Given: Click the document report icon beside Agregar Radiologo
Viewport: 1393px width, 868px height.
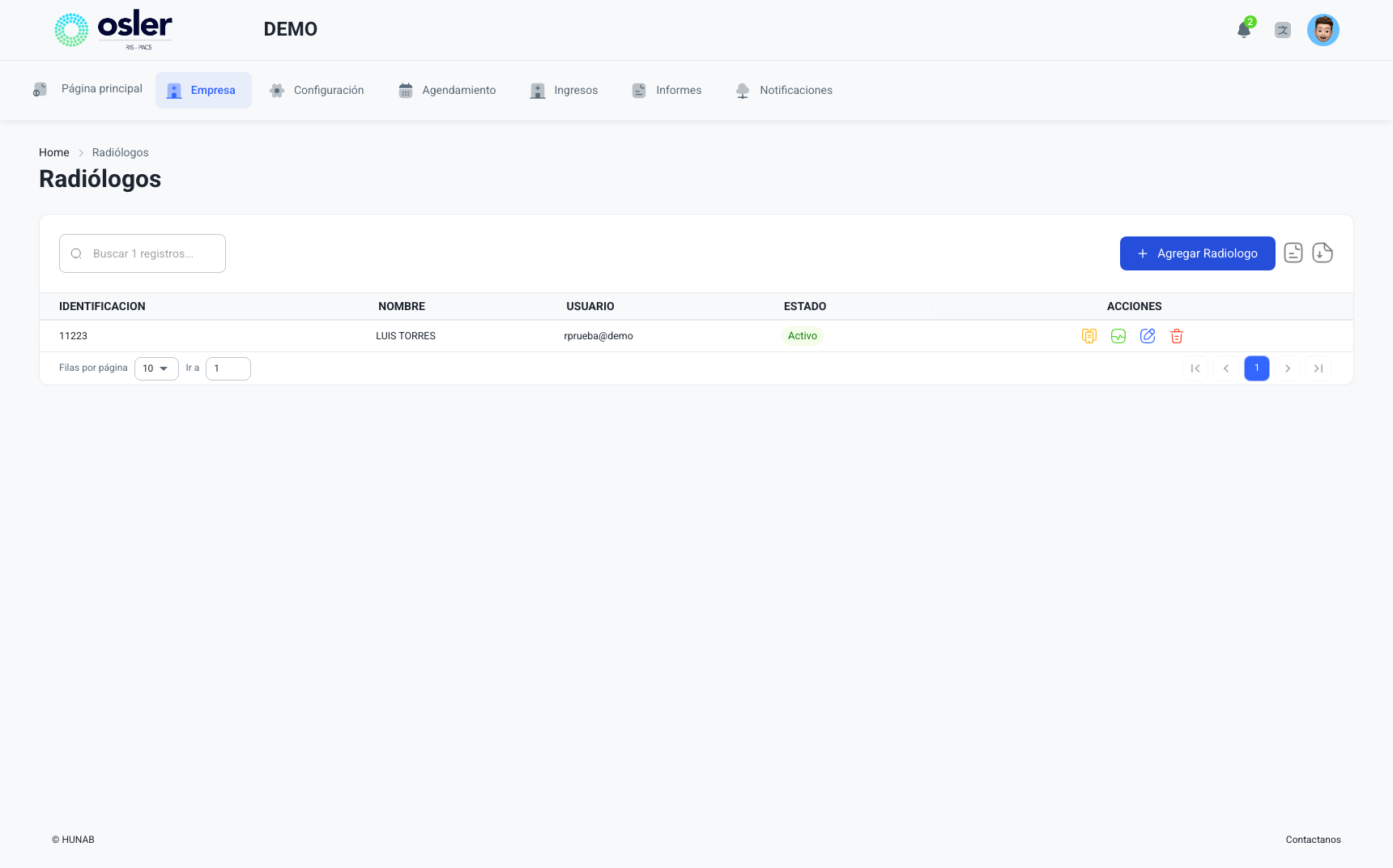Looking at the screenshot, I should coord(1293,253).
